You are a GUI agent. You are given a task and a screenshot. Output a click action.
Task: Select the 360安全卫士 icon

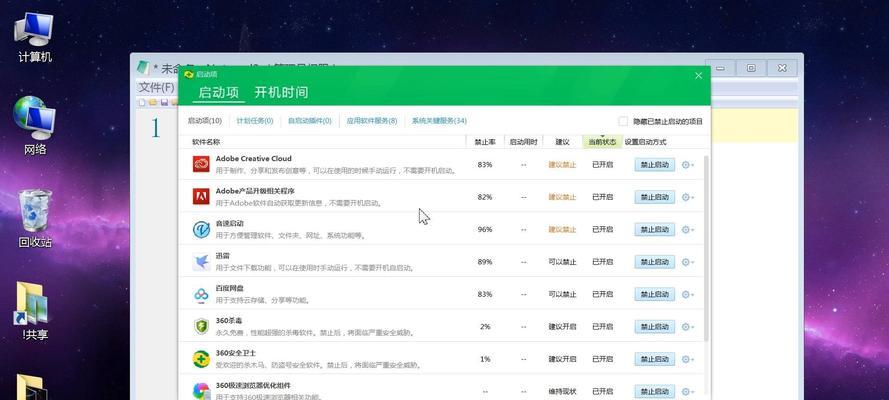[201, 359]
